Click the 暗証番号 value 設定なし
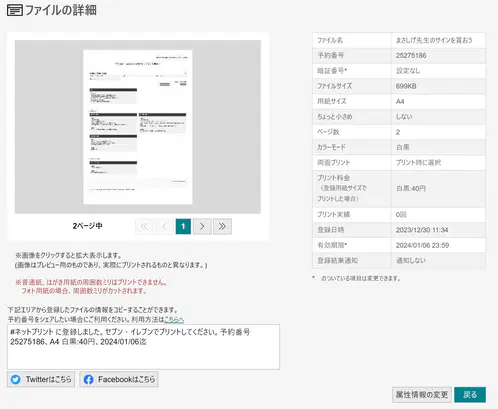The width and height of the screenshot is (498, 409). (408, 71)
